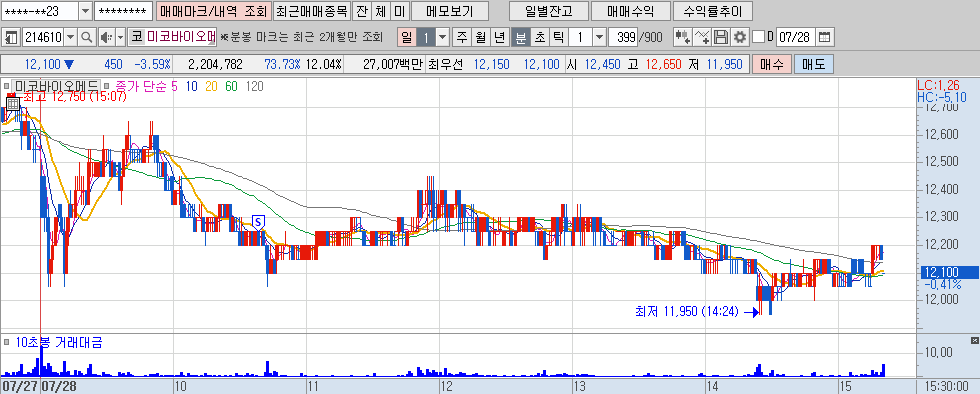Click the 최고 12,750 (15:07) annotation
The width and height of the screenshot is (980, 394).
click(x=75, y=97)
